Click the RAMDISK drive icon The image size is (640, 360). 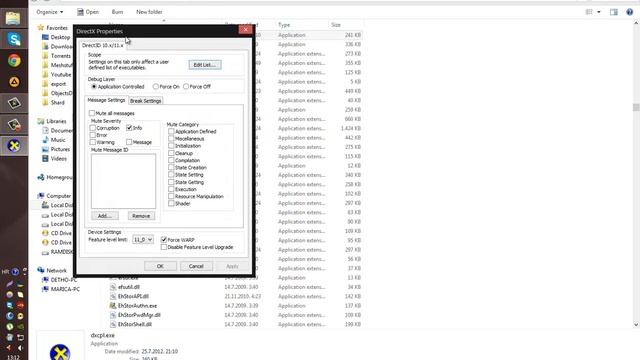click(x=45, y=252)
